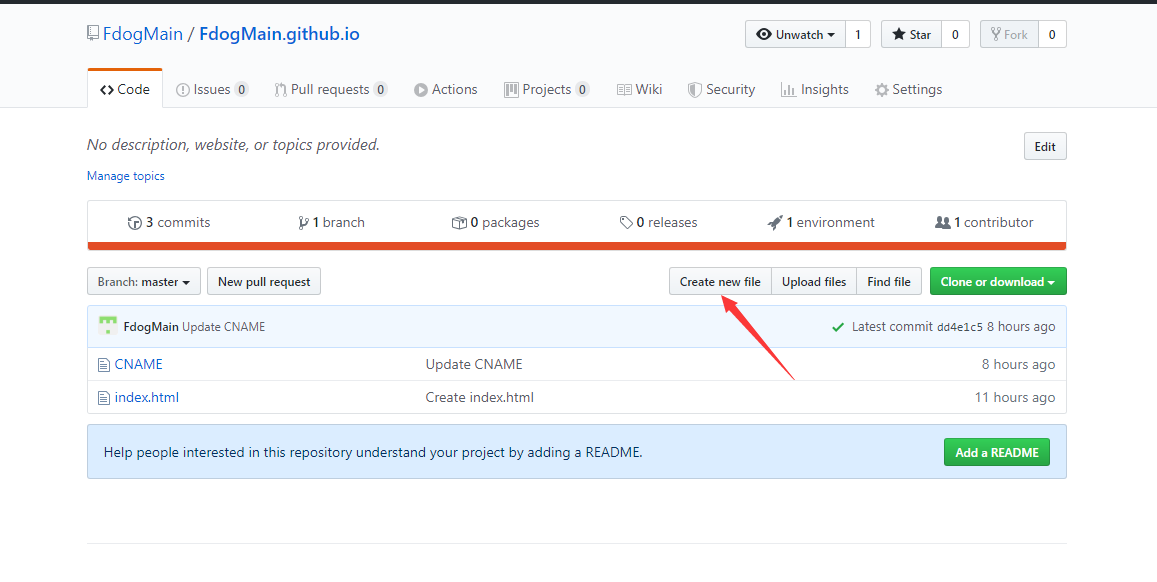Screen dimensions: 1157x582
Task: Click the green commit status checkmark
Action: click(837, 327)
